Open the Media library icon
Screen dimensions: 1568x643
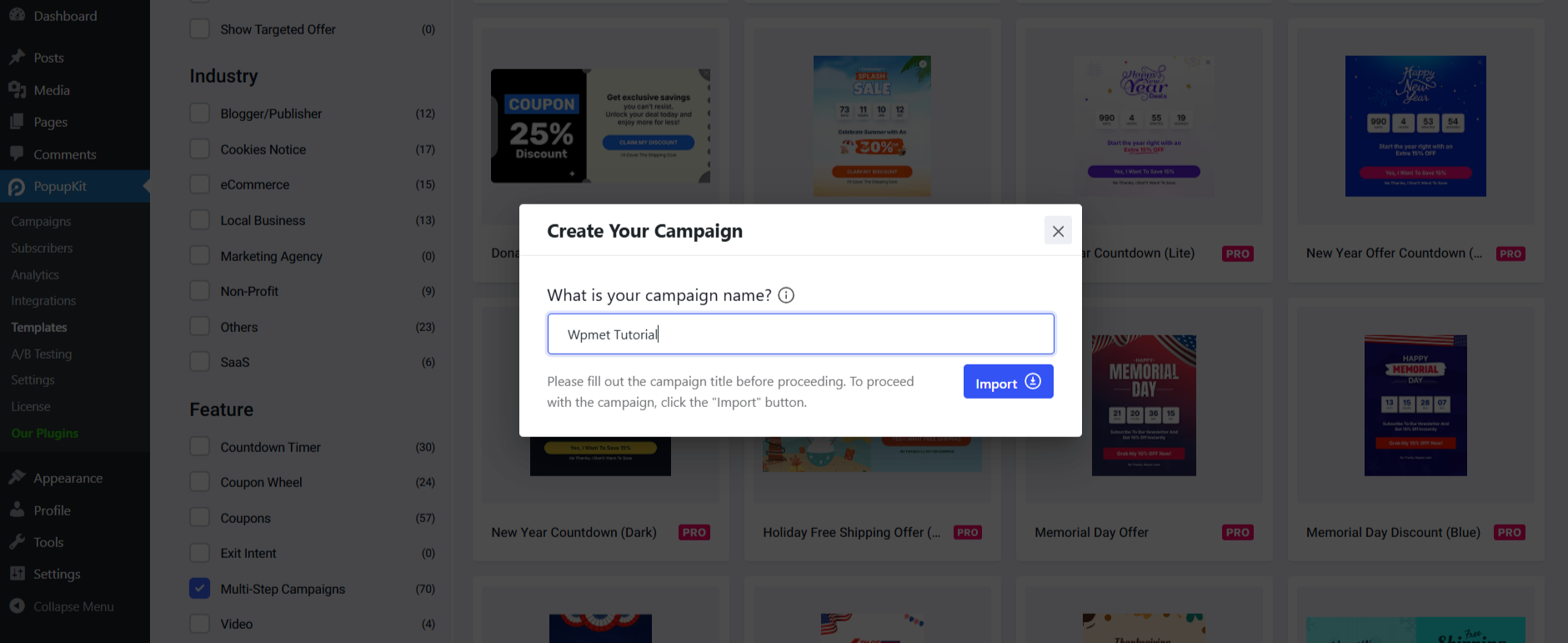point(18,89)
